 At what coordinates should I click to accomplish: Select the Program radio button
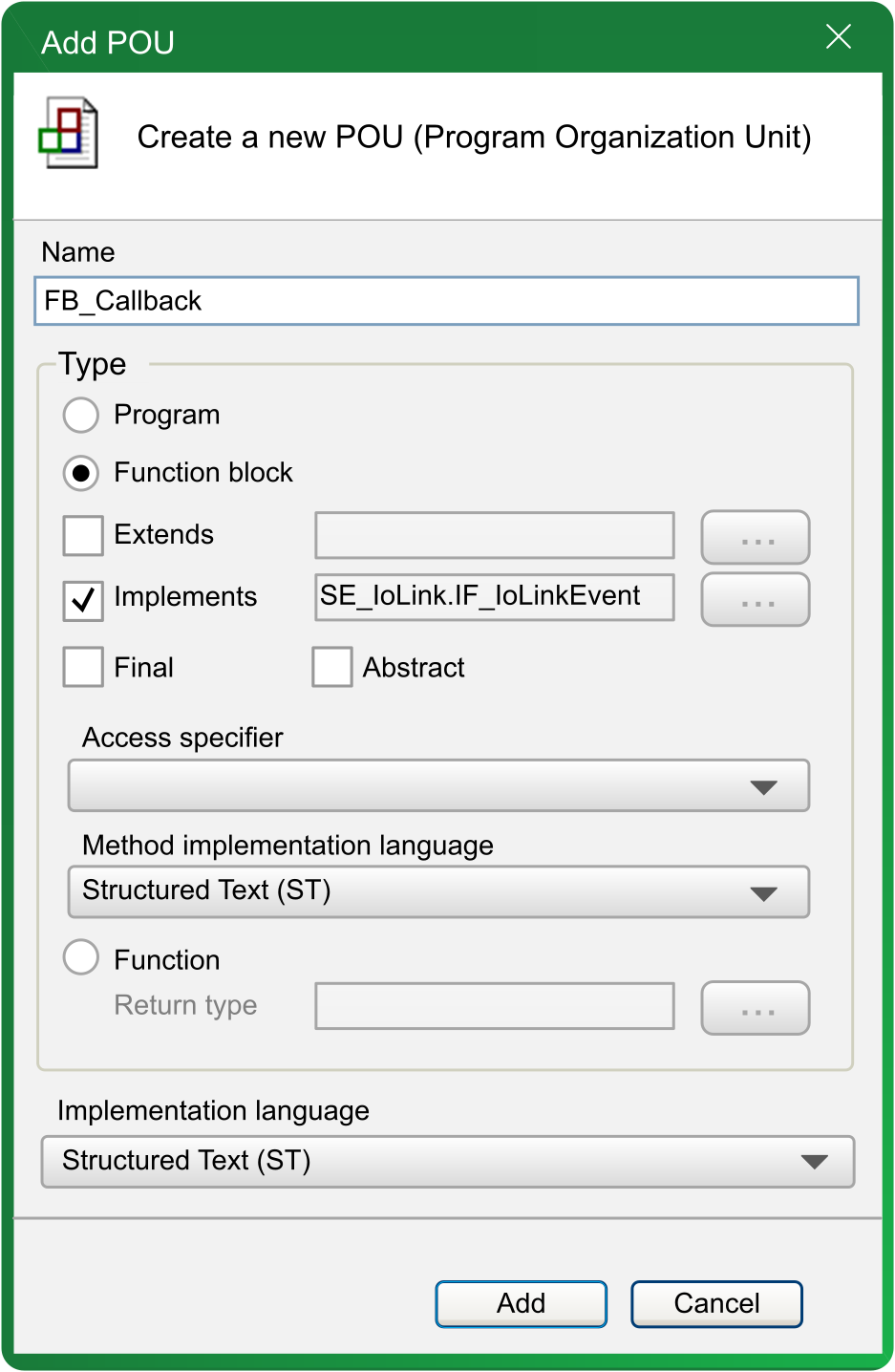pos(81,415)
